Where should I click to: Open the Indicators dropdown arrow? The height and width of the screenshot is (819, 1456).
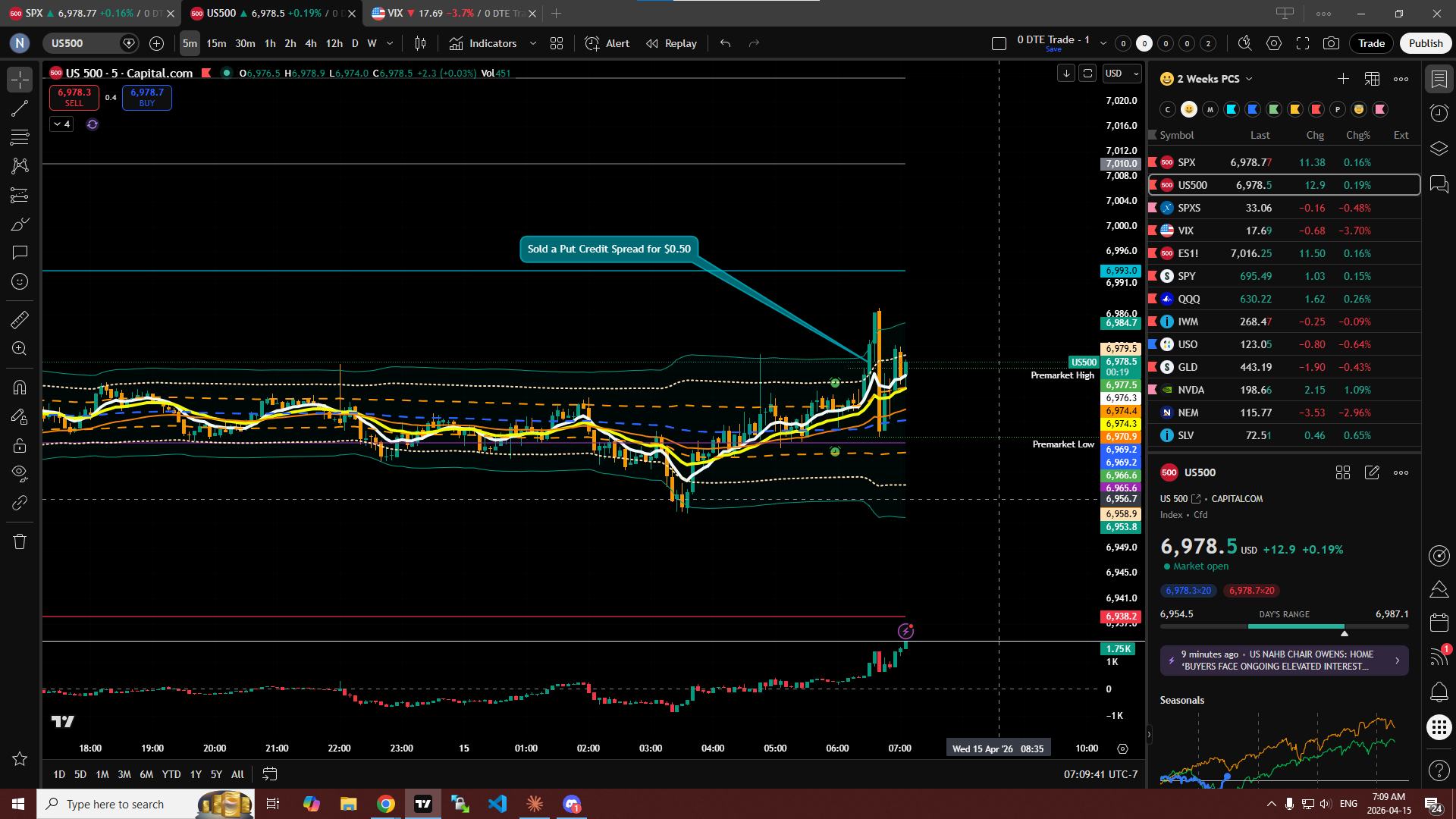tap(533, 43)
